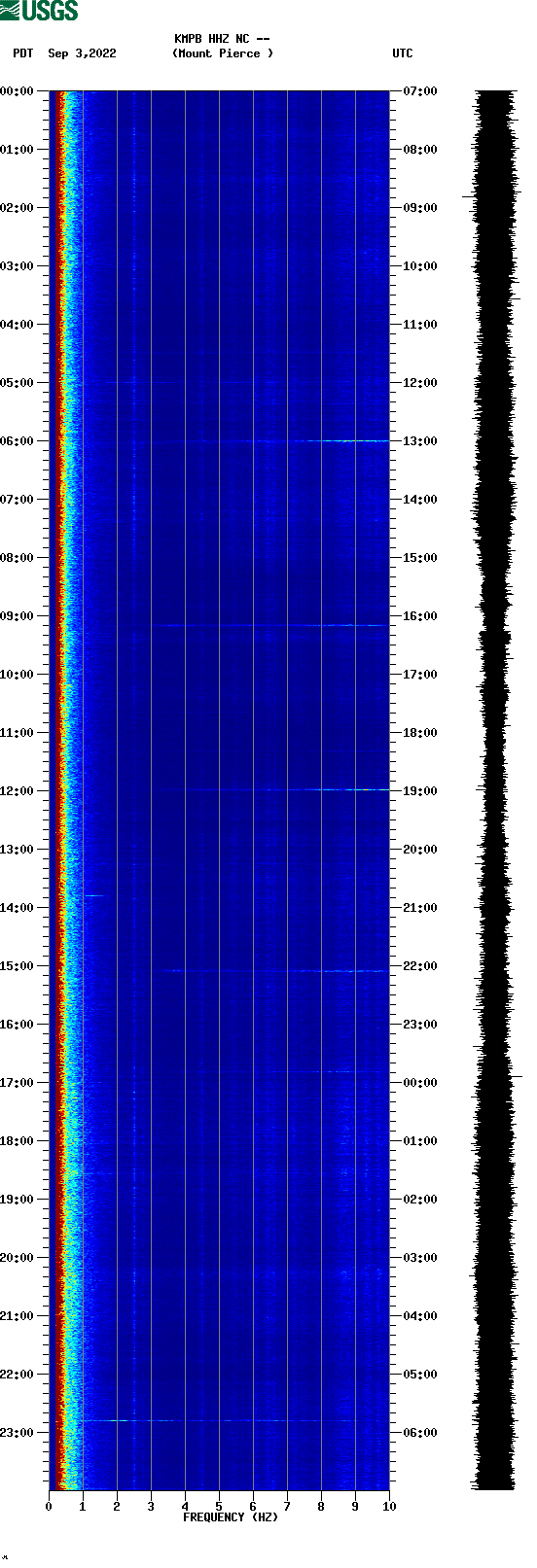
Task: Click frequency axis tick label '4'
Action: (185, 1507)
